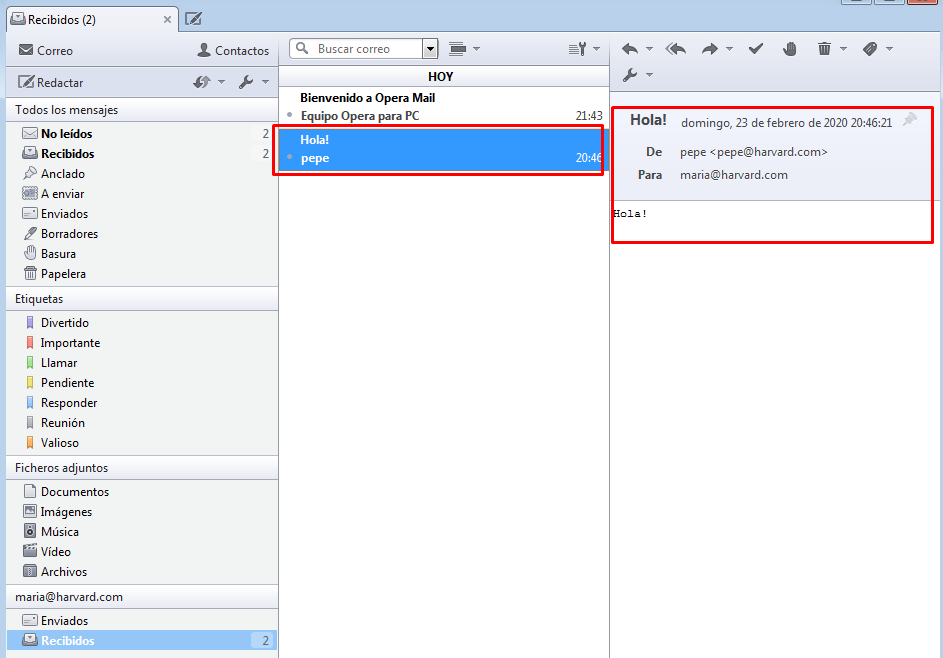943x658 pixels.
Task: Mark message as read with checkmark icon
Action: (756, 49)
